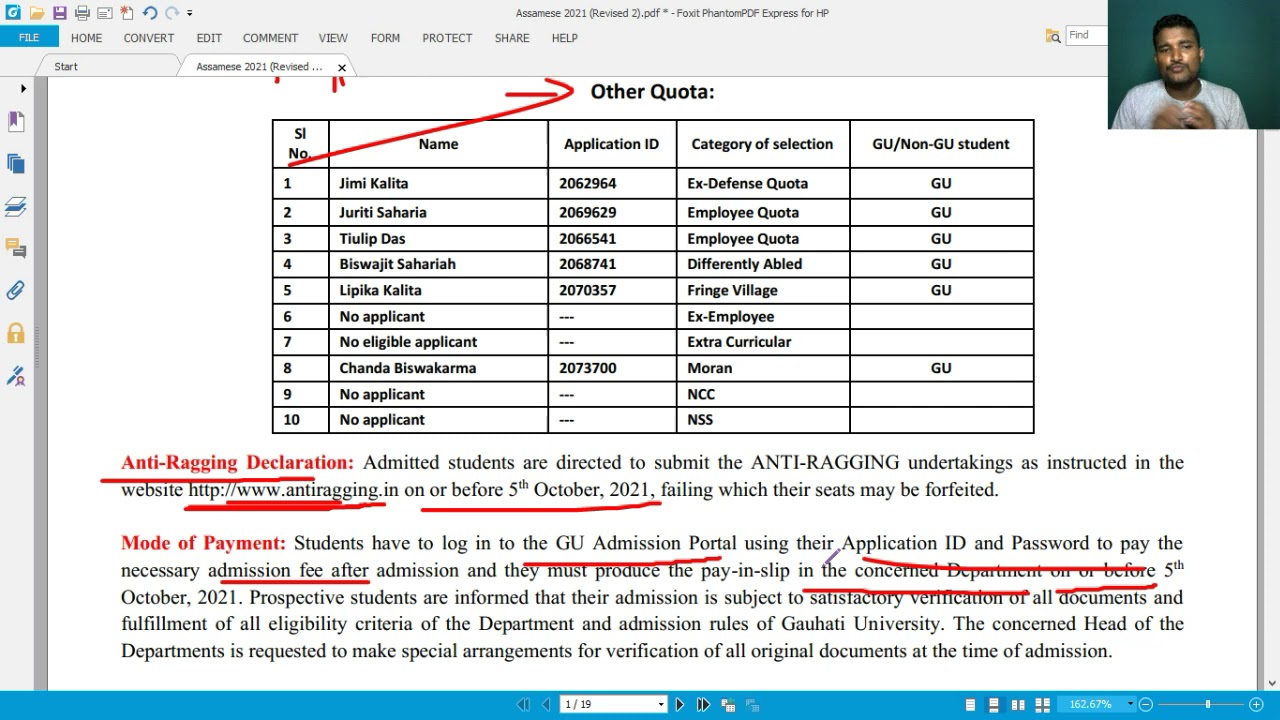Close the Assamese 2021 document tab
Viewport: 1280px width, 720px height.
tap(342, 68)
